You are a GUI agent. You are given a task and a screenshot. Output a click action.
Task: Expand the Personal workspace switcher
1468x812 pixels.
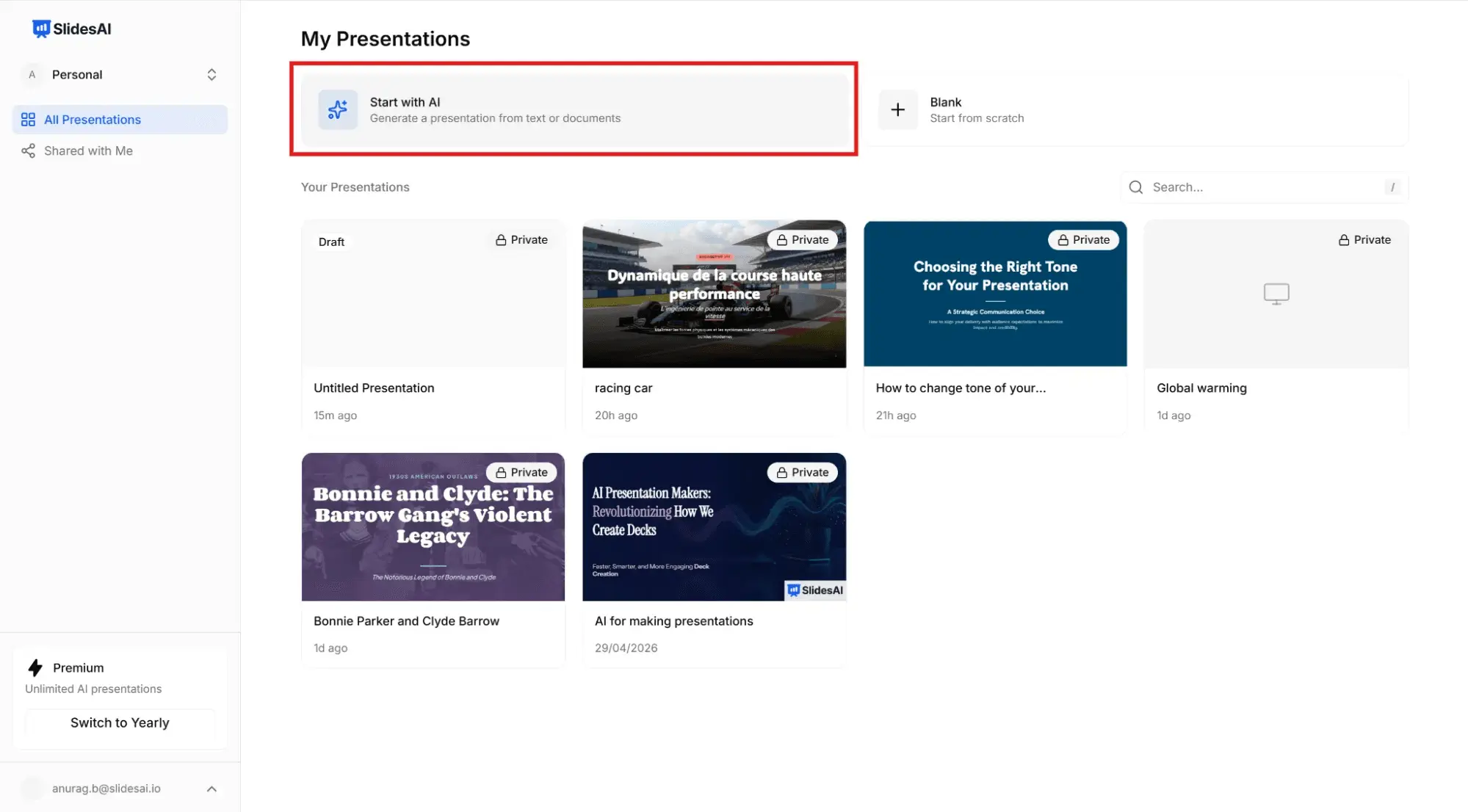click(x=211, y=75)
